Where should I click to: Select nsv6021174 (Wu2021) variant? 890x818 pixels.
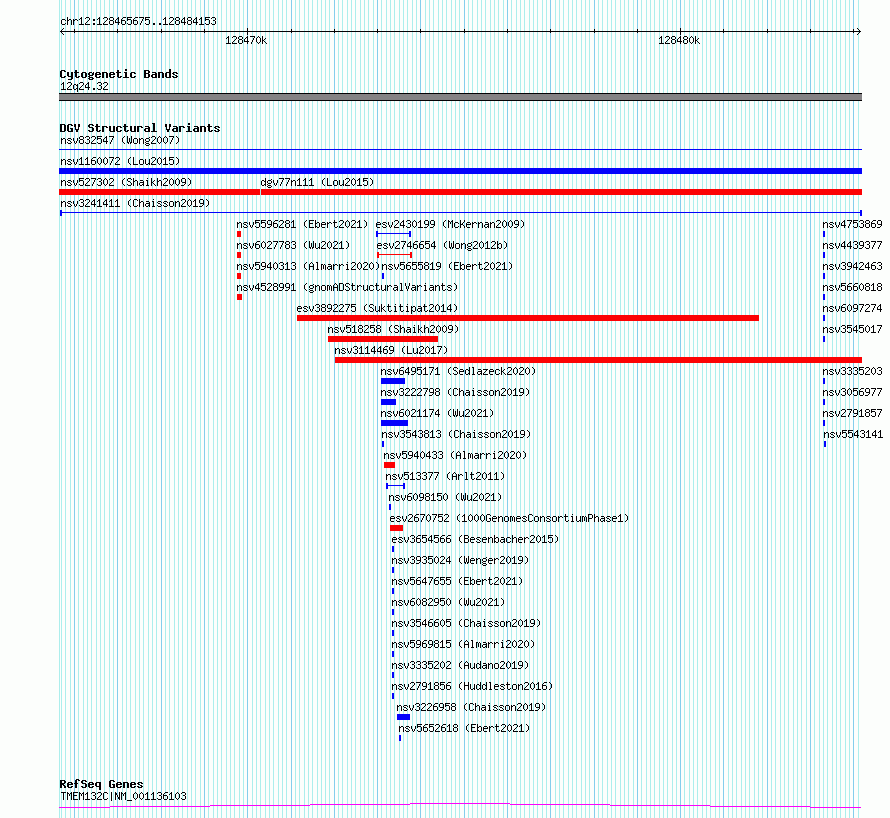tap(437, 413)
